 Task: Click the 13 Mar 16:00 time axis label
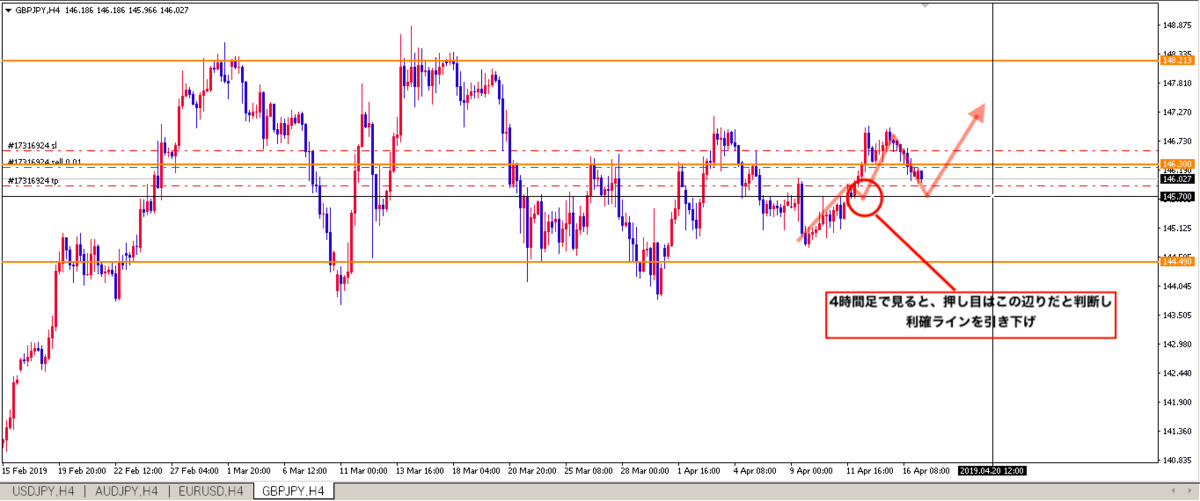point(419,470)
